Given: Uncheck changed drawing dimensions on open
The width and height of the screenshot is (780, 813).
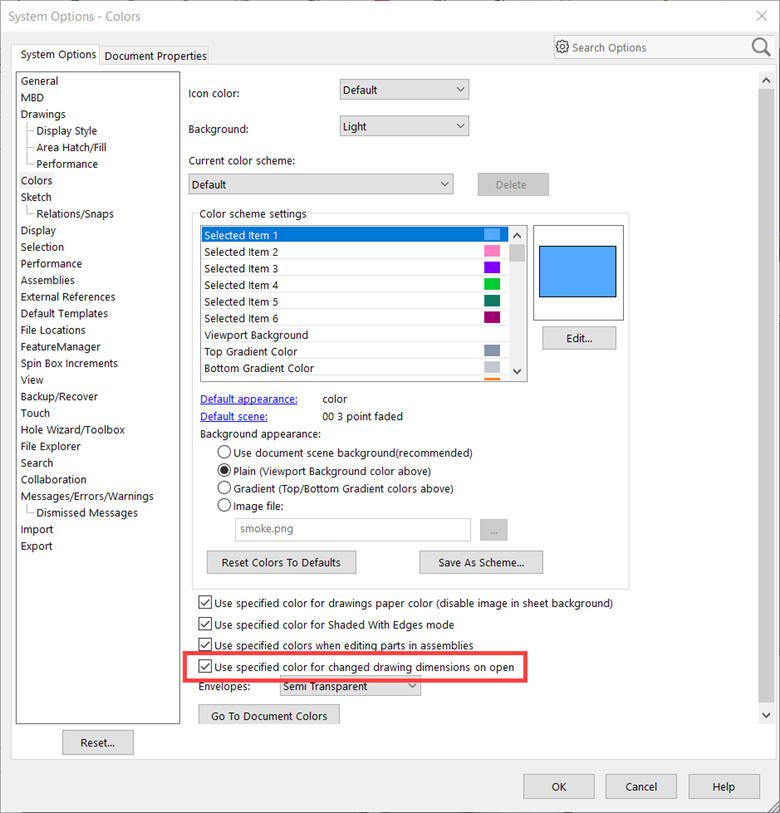Looking at the screenshot, I should (205, 666).
